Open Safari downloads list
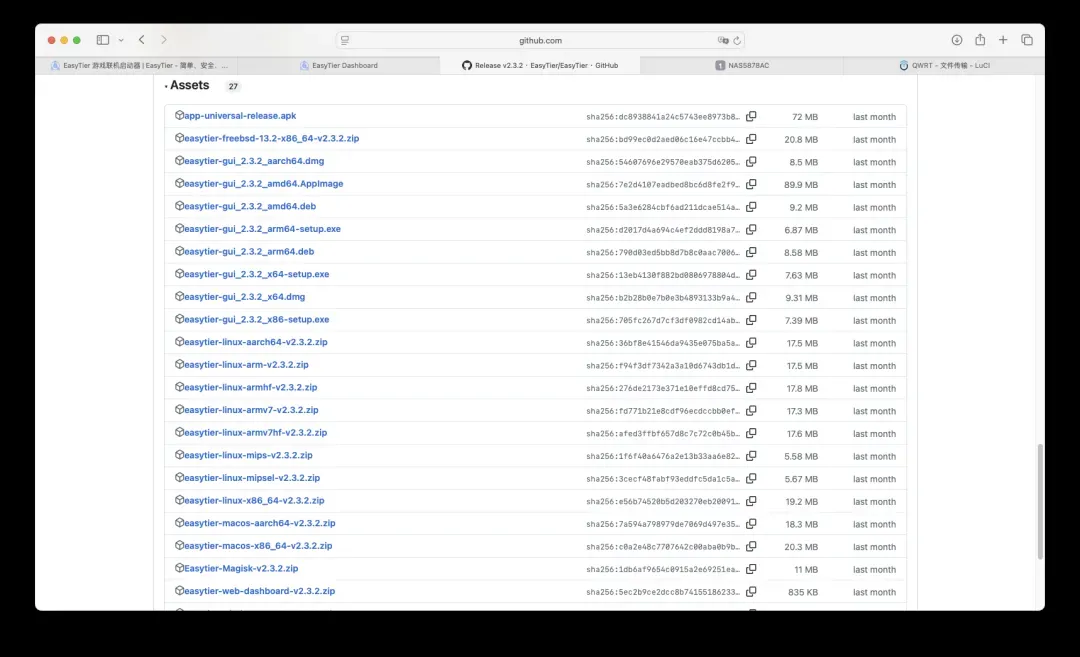Screen dimensions: 1080x657 956,40
